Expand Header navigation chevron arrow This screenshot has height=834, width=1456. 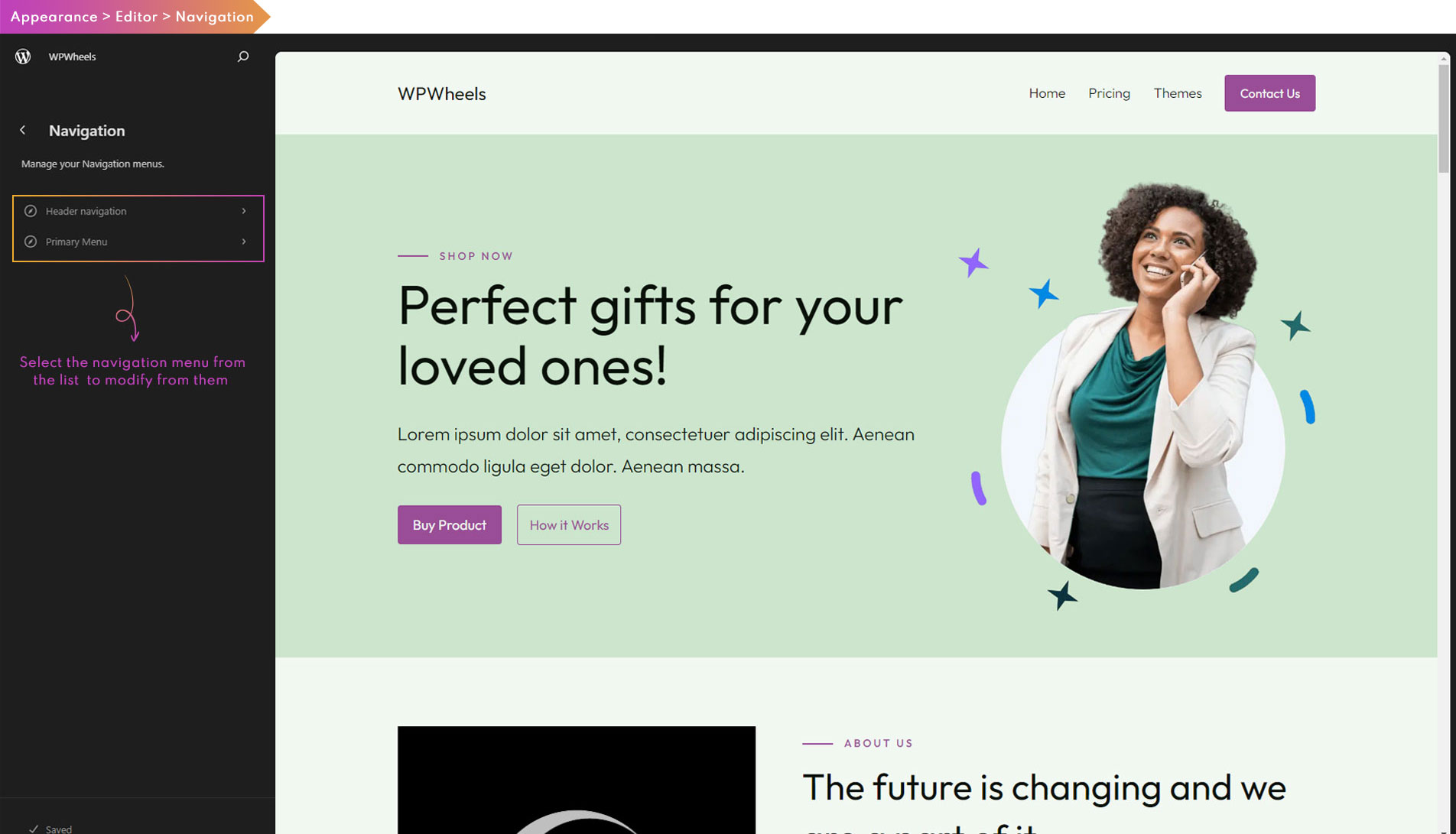point(244,211)
